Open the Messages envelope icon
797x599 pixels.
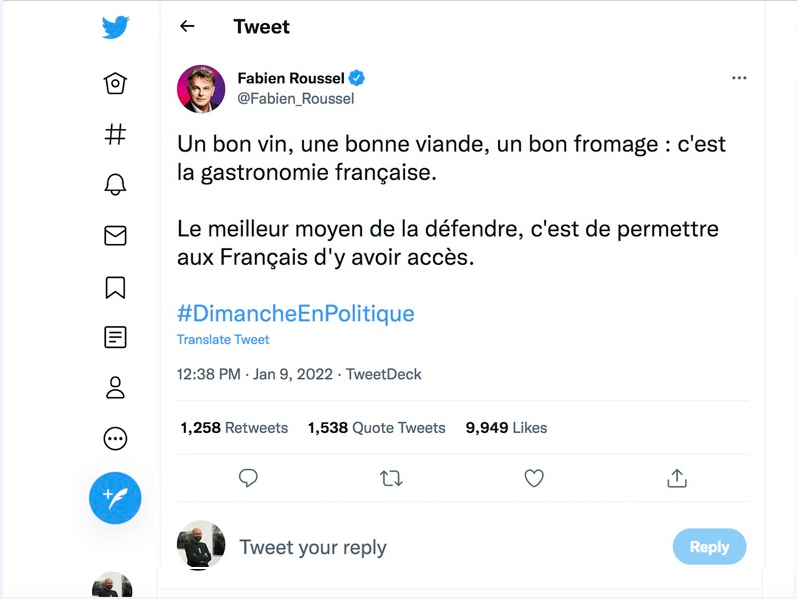coord(115,236)
